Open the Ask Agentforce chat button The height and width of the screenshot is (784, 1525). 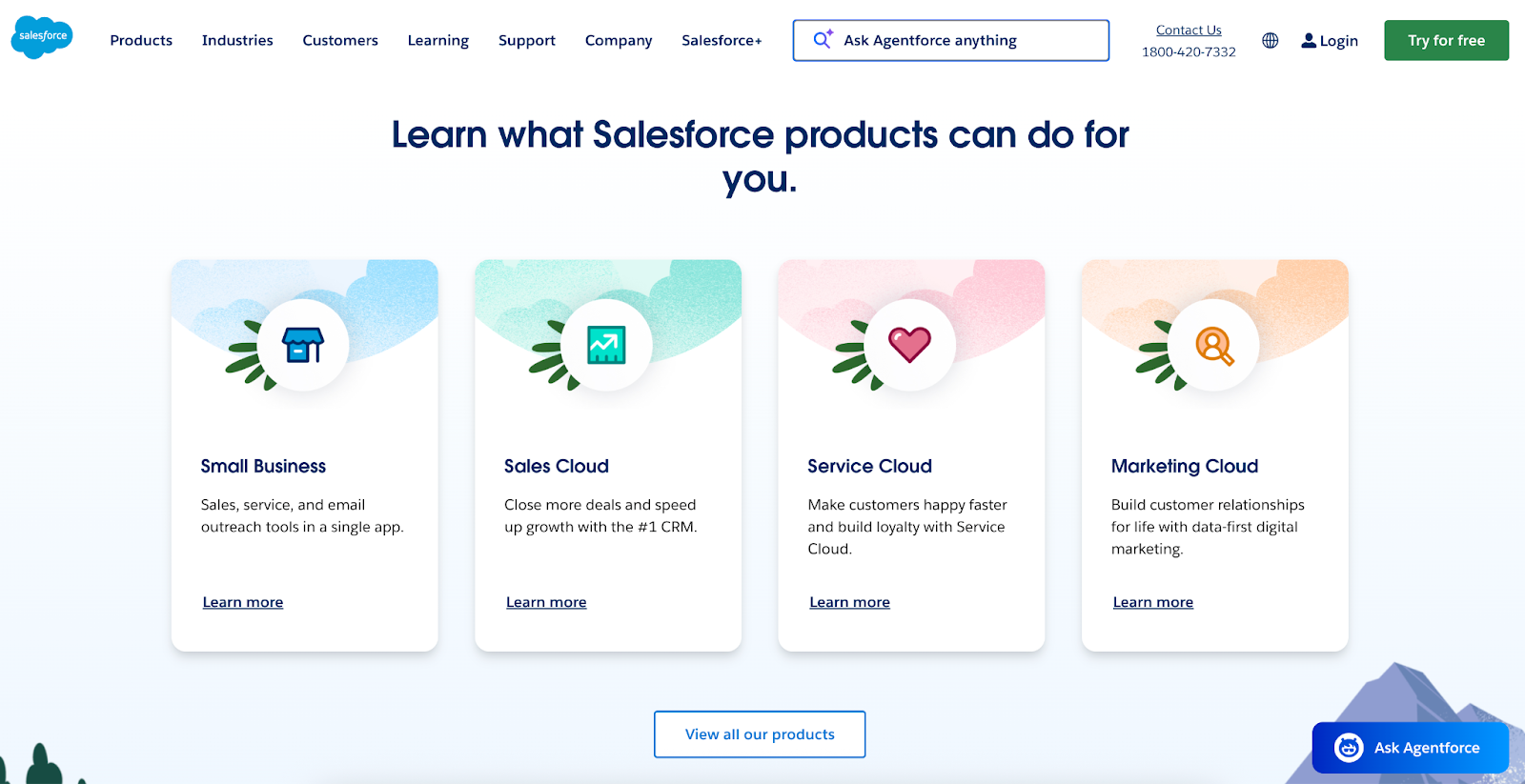(1410, 748)
